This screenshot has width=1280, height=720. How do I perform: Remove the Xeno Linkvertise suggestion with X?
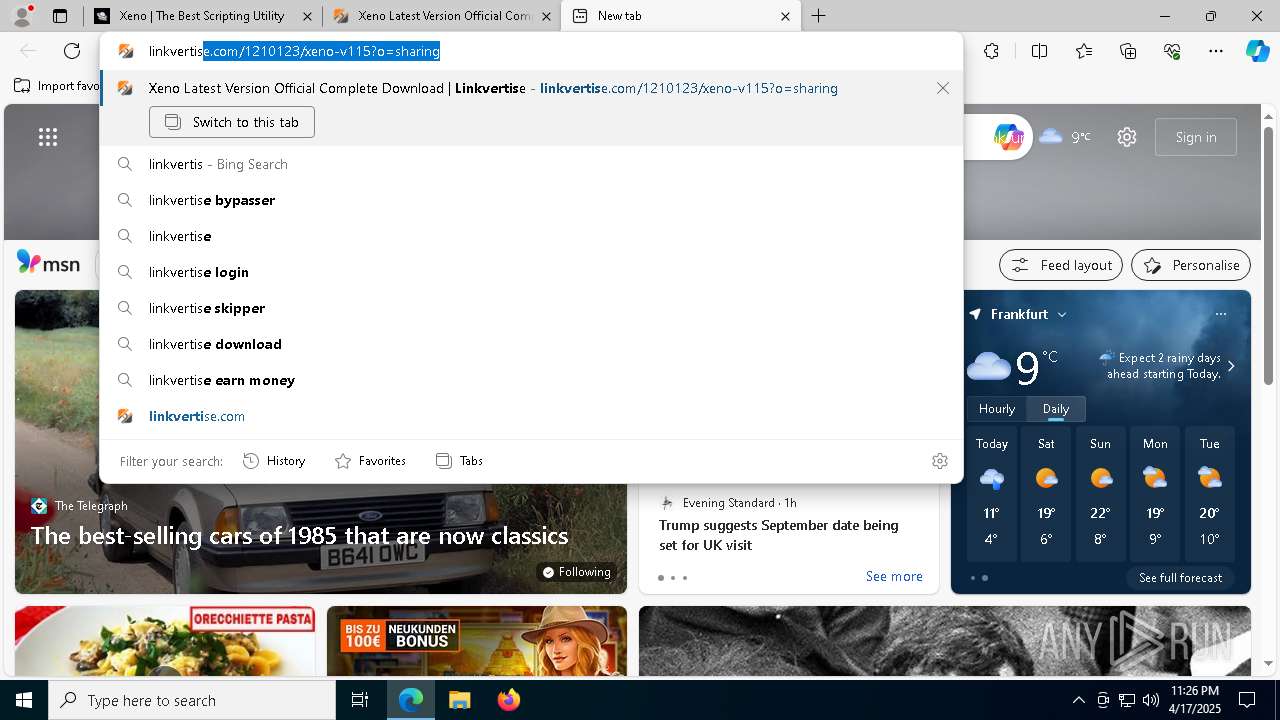[942, 88]
